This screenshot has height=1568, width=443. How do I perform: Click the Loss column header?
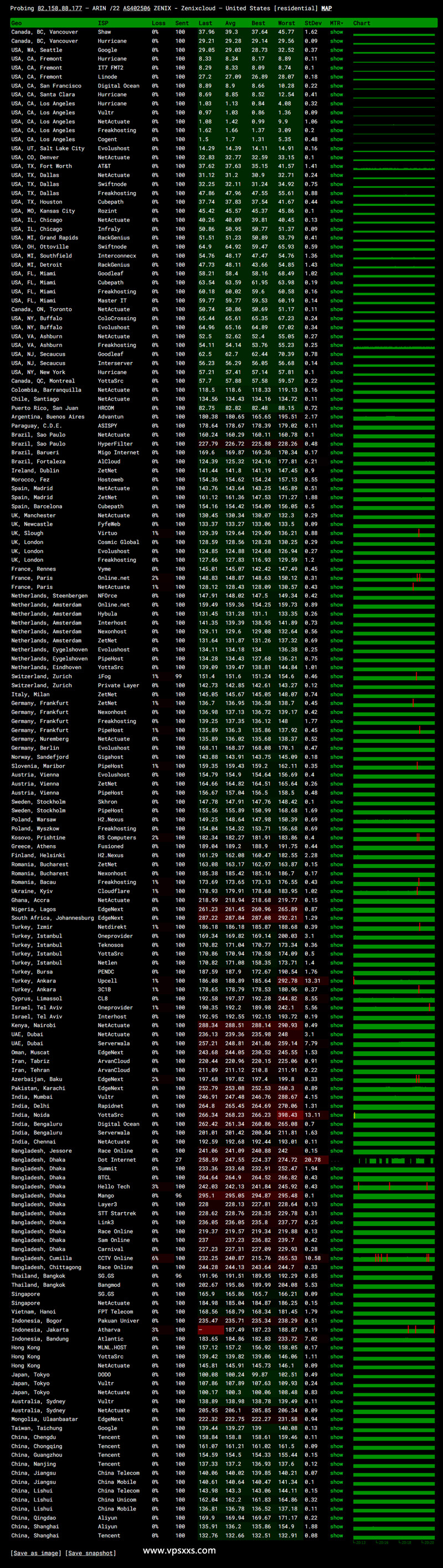click(158, 23)
